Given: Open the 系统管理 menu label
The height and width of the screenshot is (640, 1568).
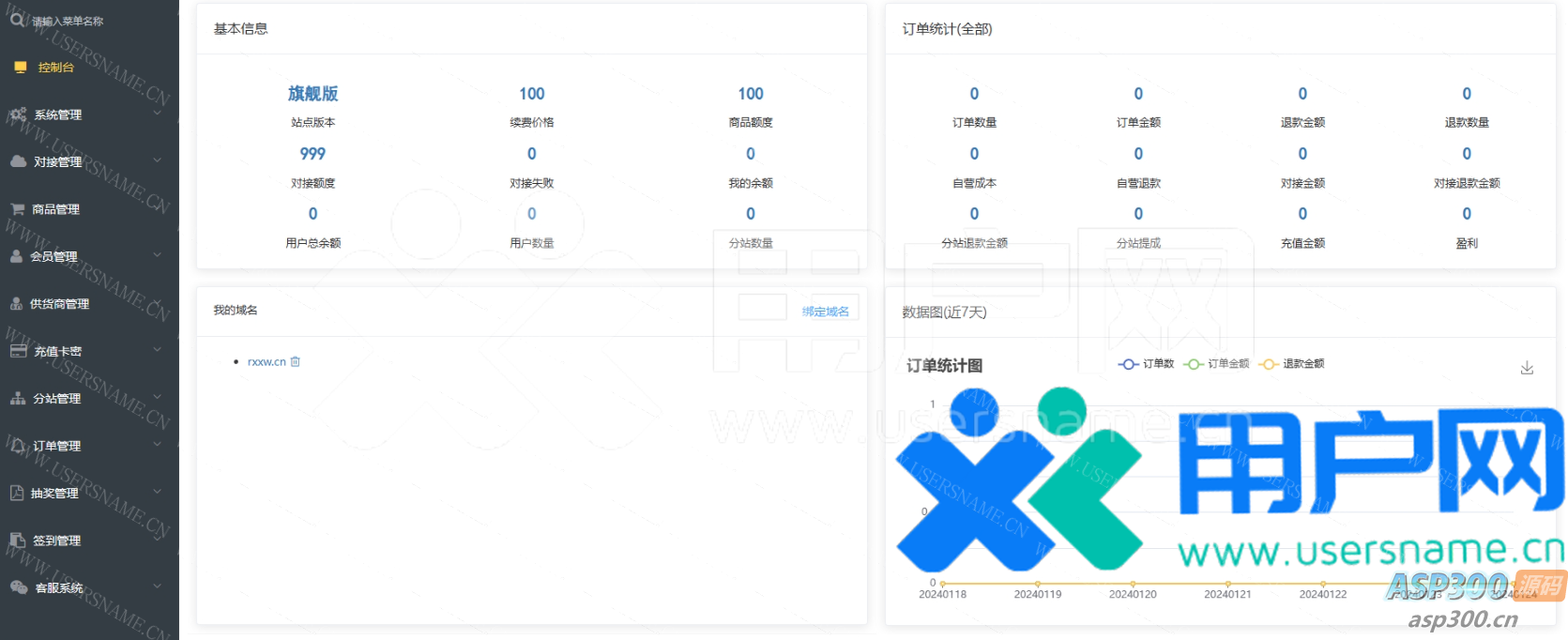Looking at the screenshot, I should pos(58,114).
